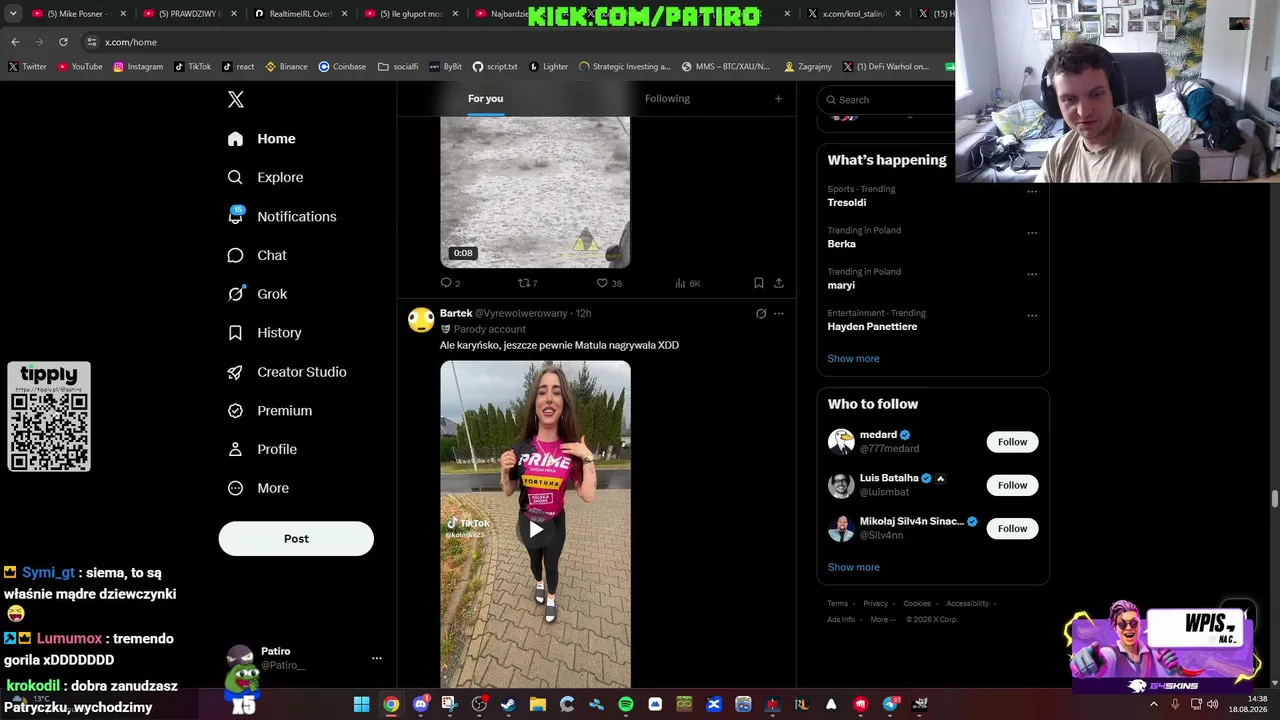The height and width of the screenshot is (720, 1280).
Task: Open Bartek's display name link
Action: (x=456, y=313)
